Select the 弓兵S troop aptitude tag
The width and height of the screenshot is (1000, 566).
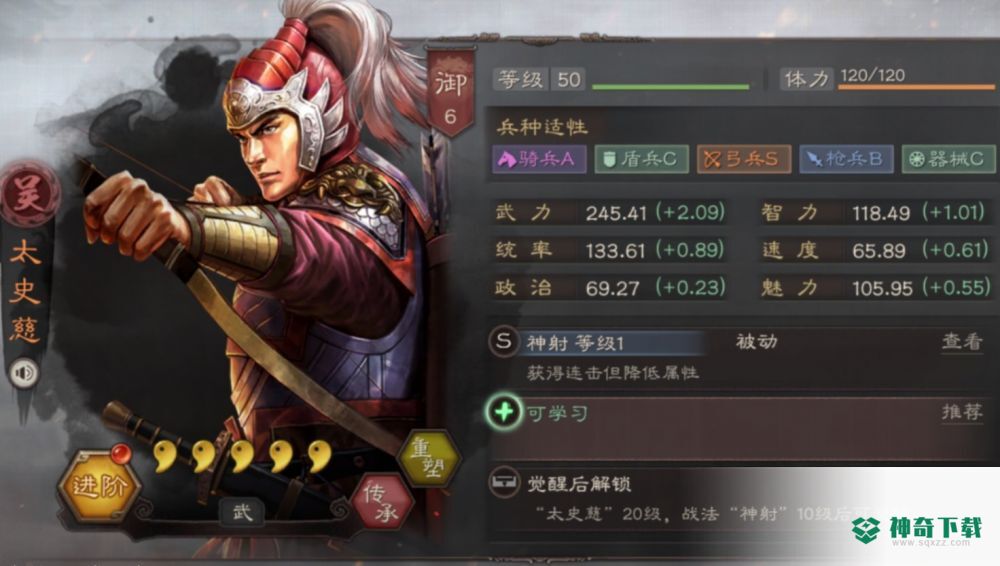click(x=744, y=159)
